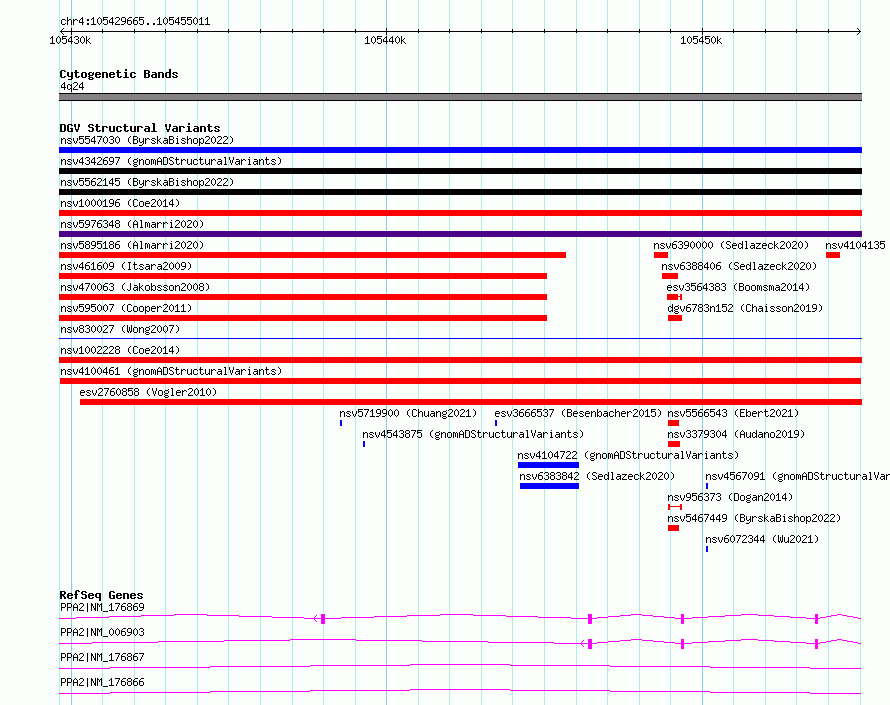Select the red esv2760858 variant bar
This screenshot has height=705, width=890.
click(471, 402)
